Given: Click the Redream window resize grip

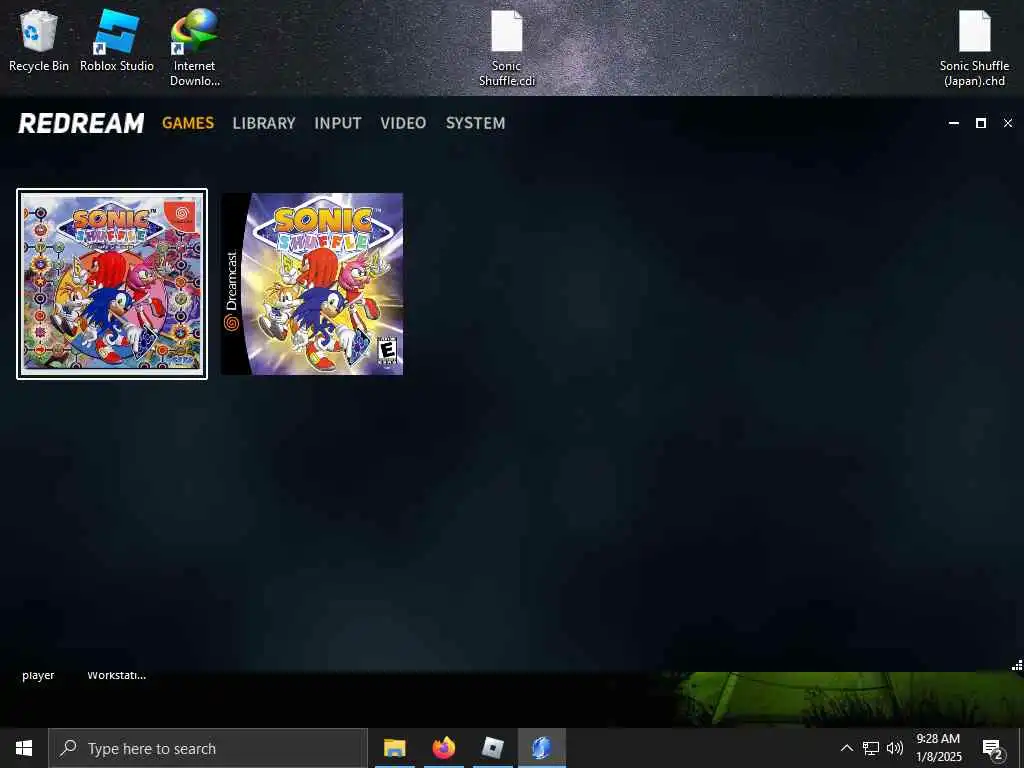Looking at the screenshot, I should point(1017,665).
